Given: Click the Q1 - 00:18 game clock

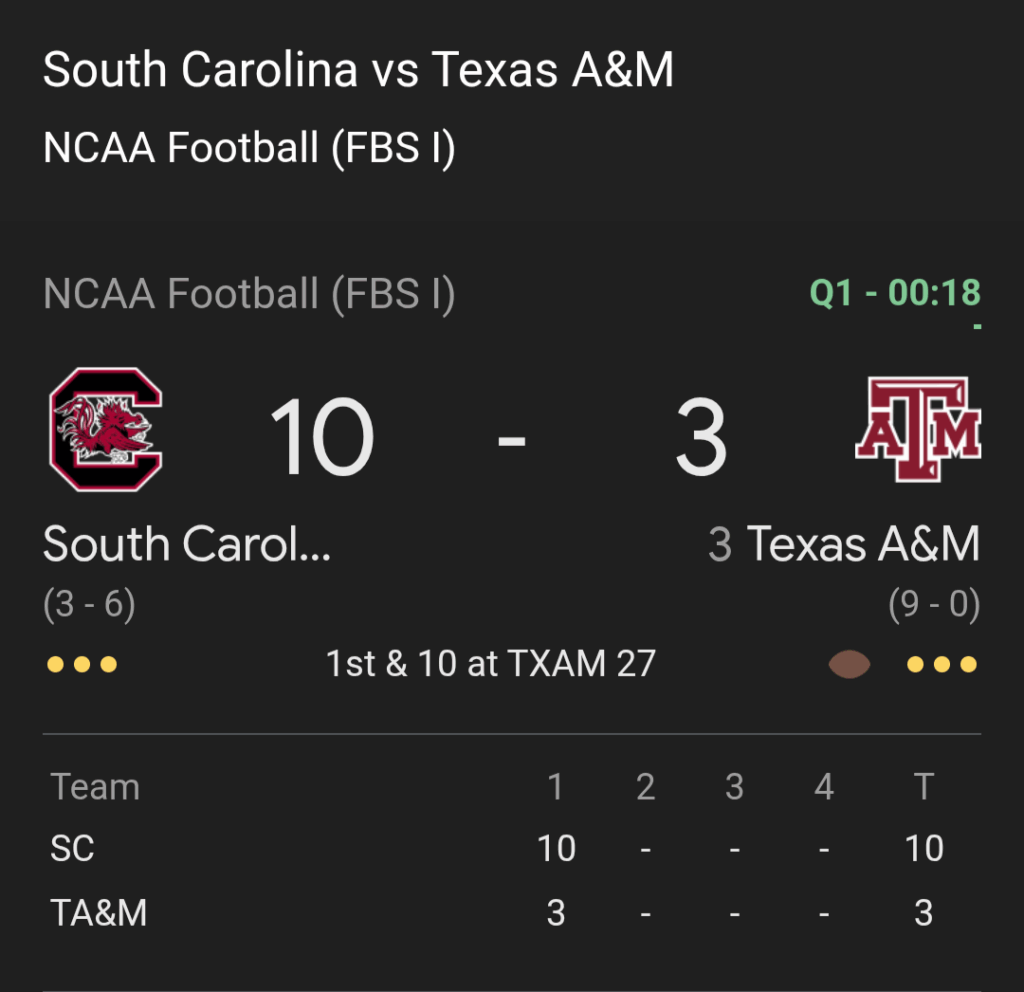Looking at the screenshot, I should tap(895, 294).
